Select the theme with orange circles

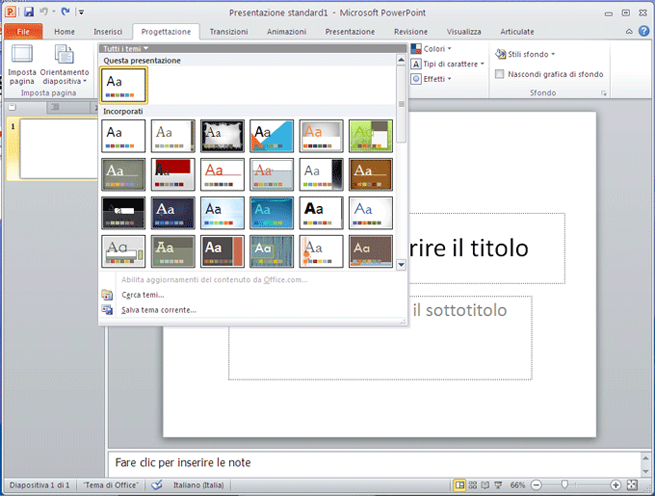321,251
